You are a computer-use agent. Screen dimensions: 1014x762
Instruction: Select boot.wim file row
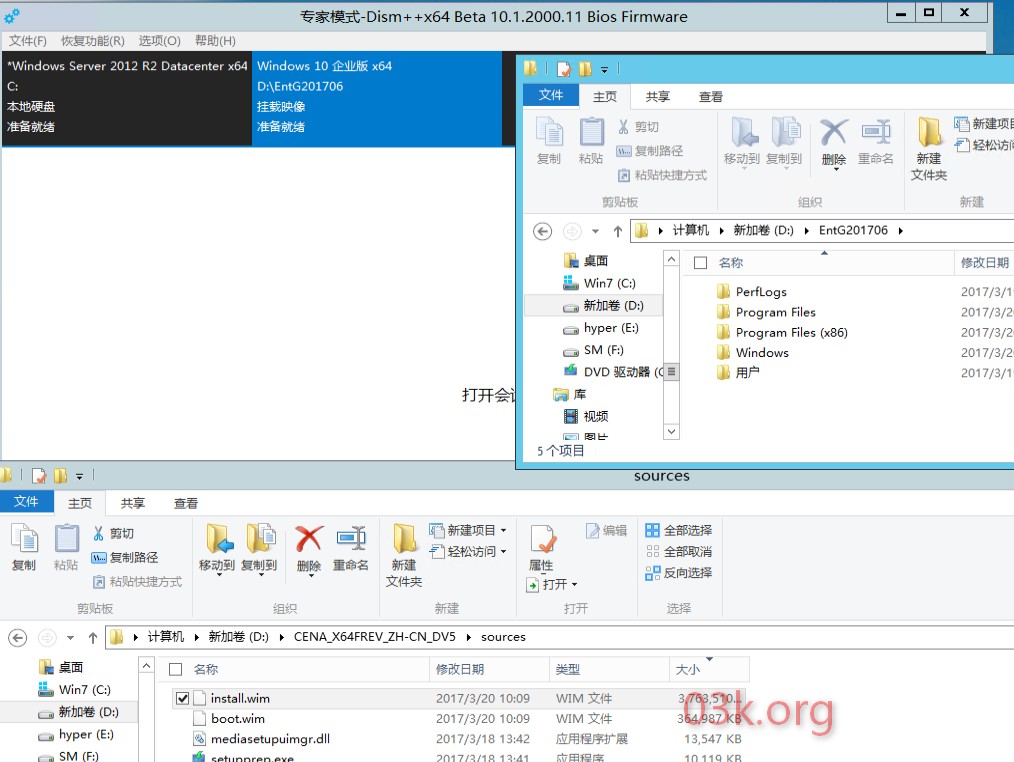coord(459,719)
